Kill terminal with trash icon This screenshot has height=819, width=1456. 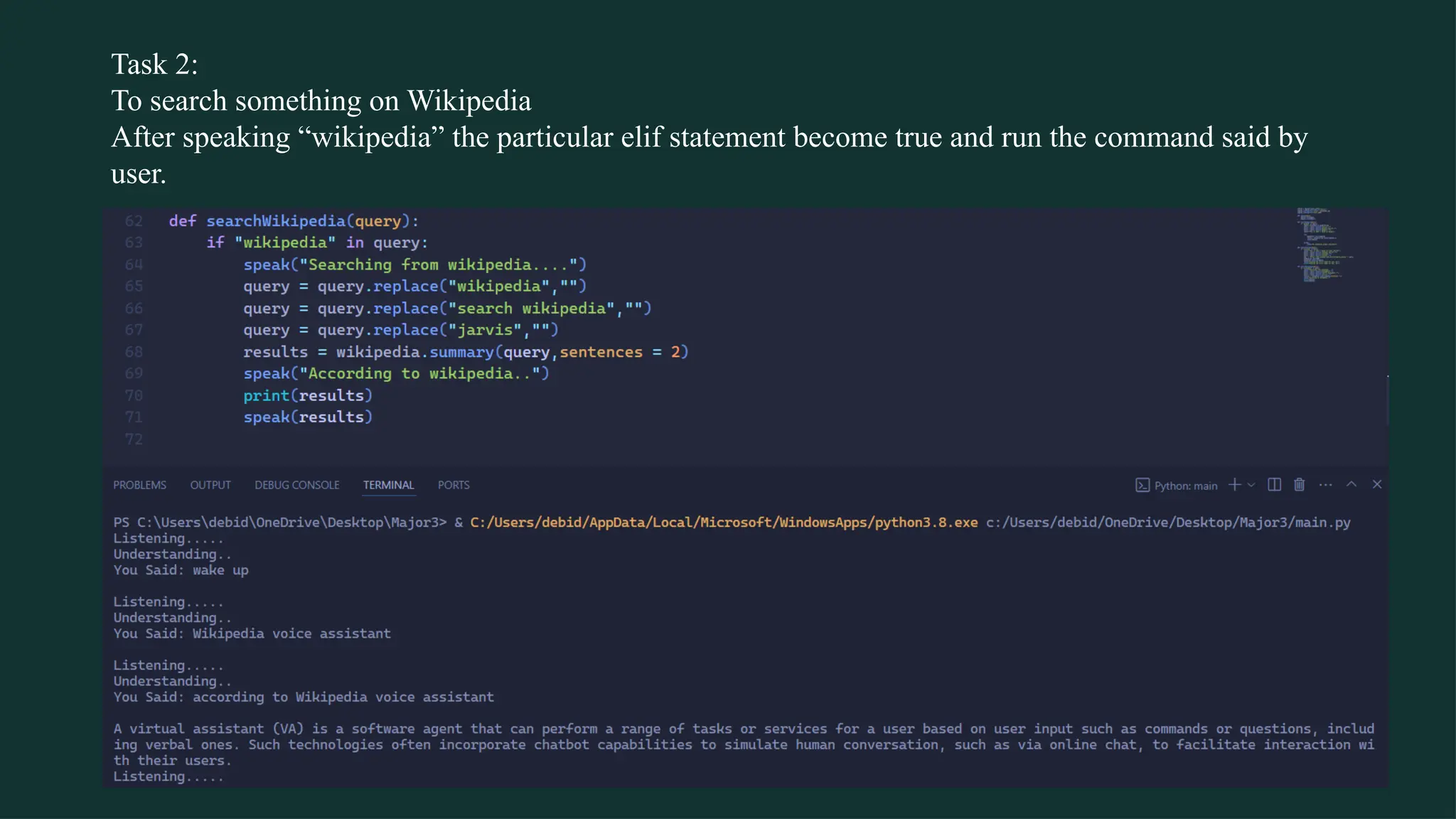[1299, 485]
